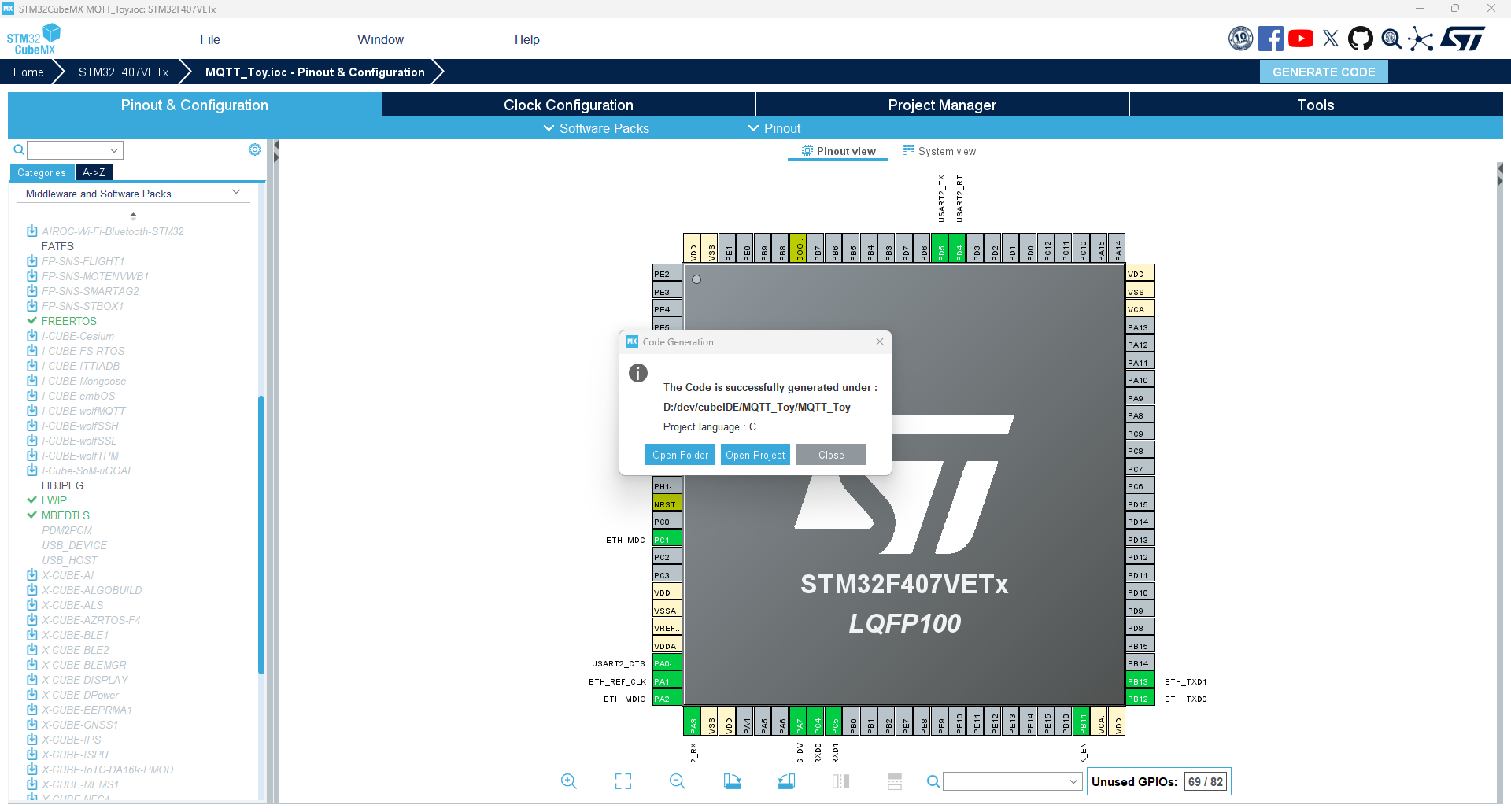This screenshot has width=1511, height=812.
Task: Click the category search magnifier icon
Action: (19, 149)
